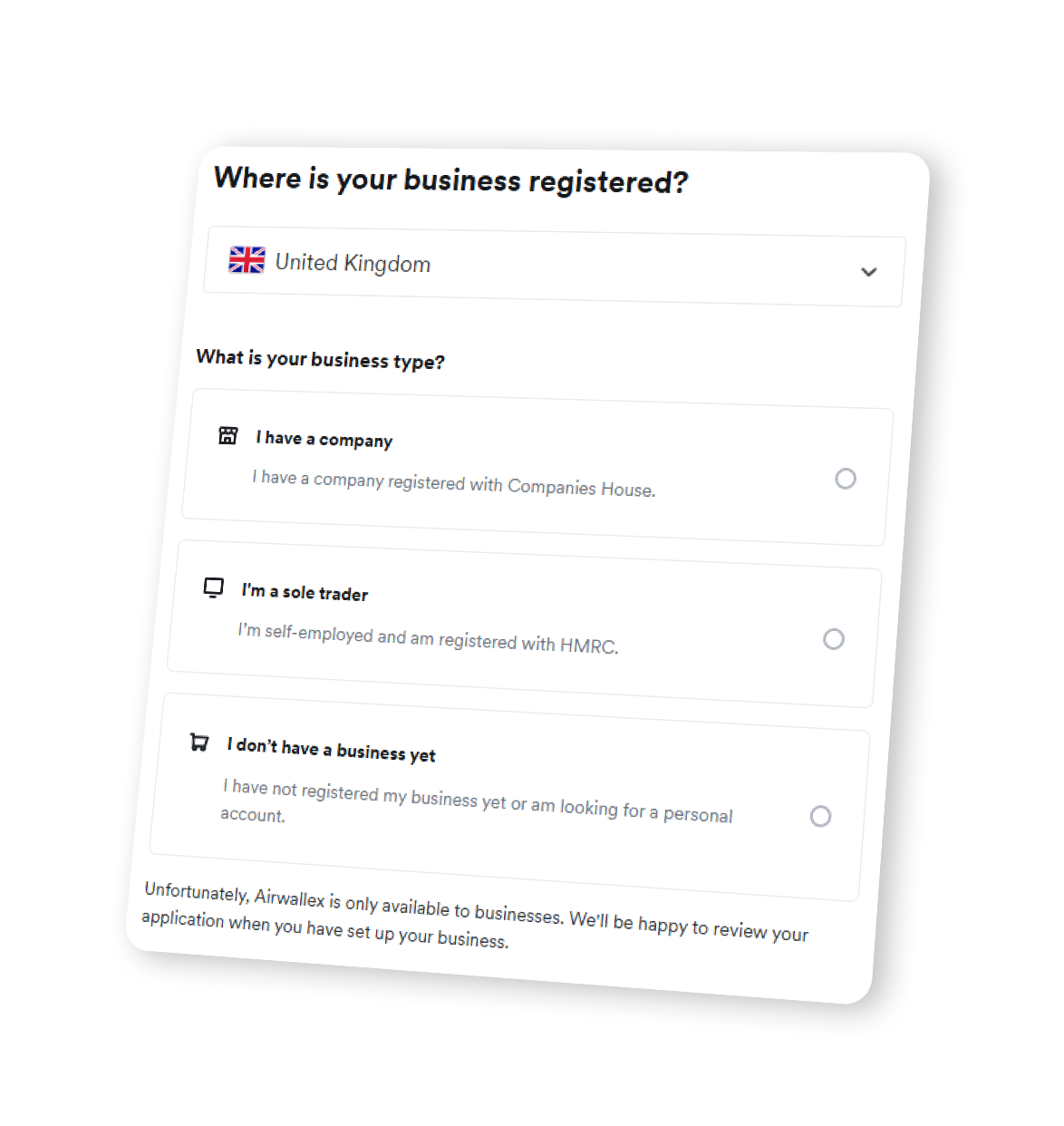Click the 'United Kingdom' text in dropdown
Screen dimensions: 1064x1126
353,263
